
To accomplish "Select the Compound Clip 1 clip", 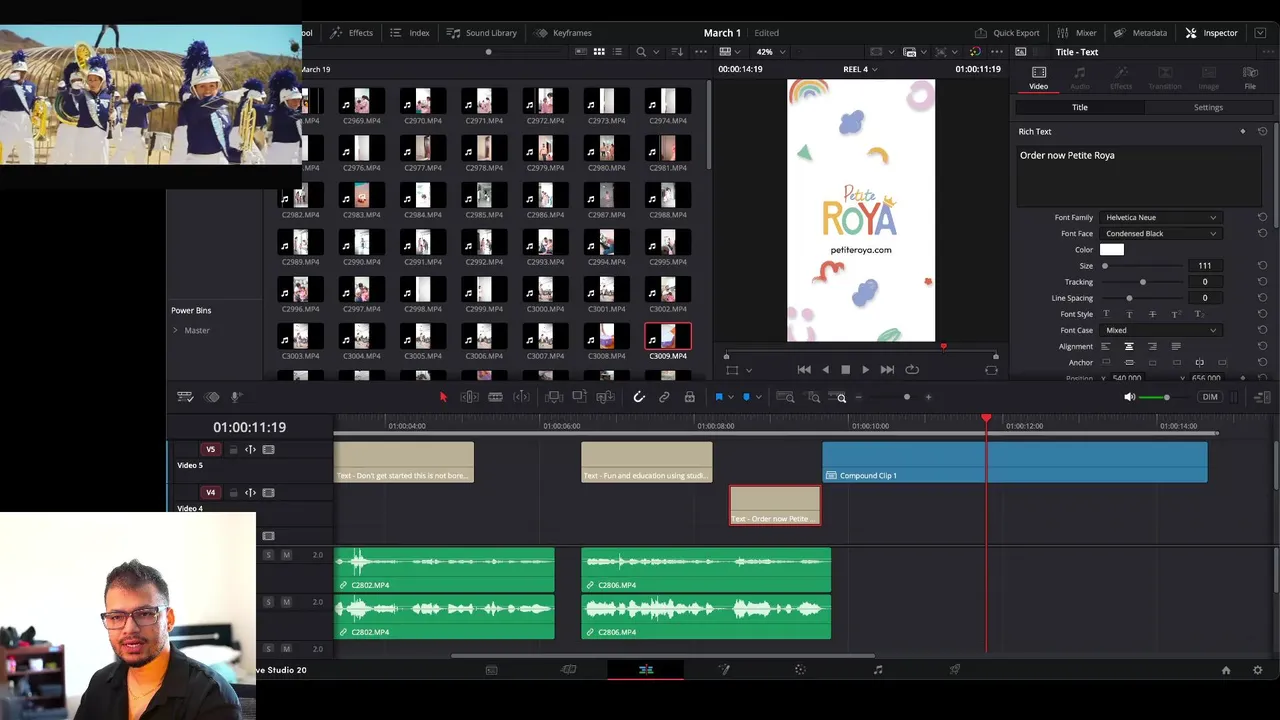I will [1015, 463].
